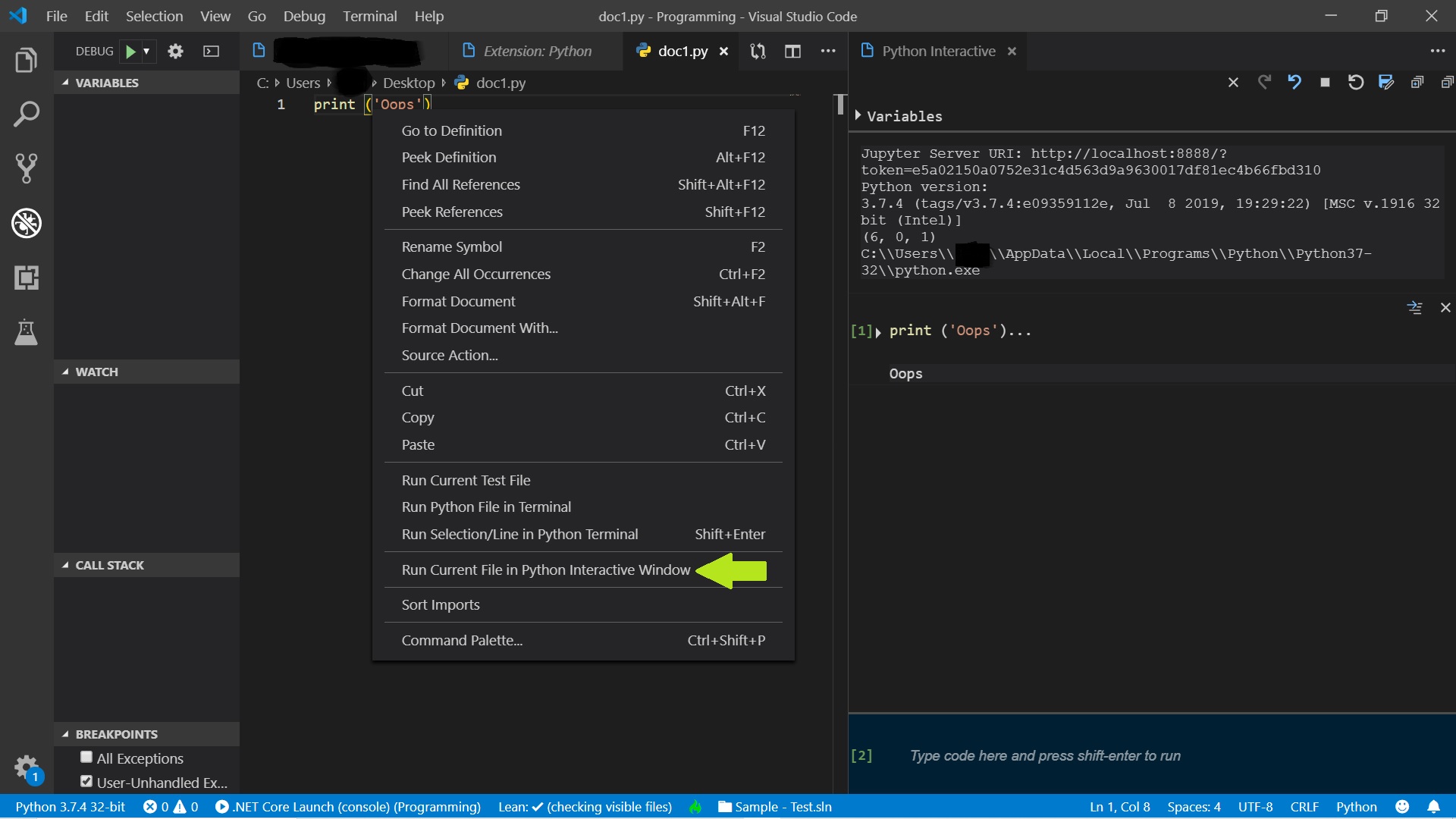The image size is (1456, 819).
Task: Click .NET Core Launch (console) status item
Action: 348,807
